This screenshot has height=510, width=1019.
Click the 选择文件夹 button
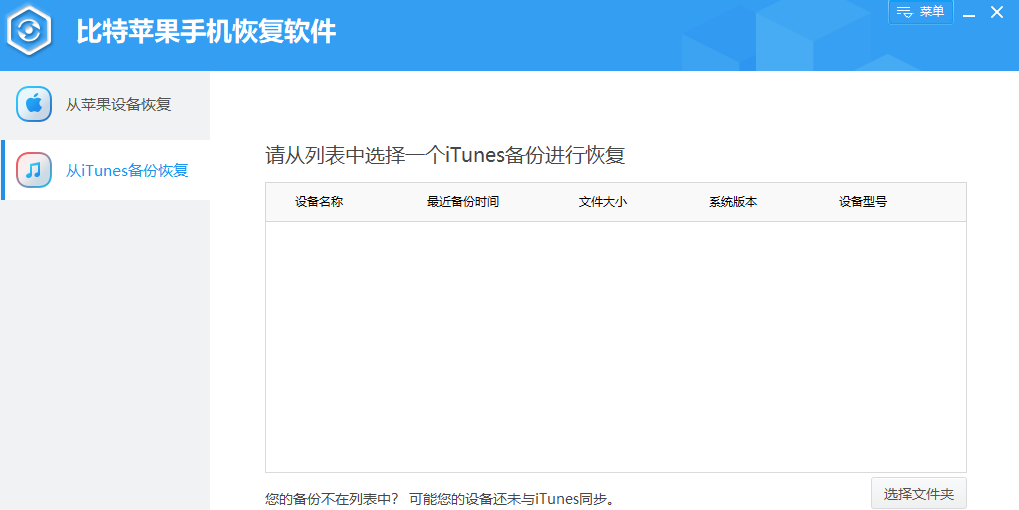click(x=919, y=494)
